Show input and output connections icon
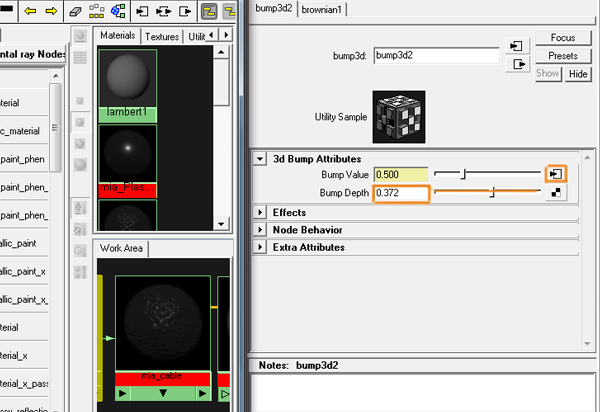This screenshot has width=600, height=412. click(x=163, y=11)
